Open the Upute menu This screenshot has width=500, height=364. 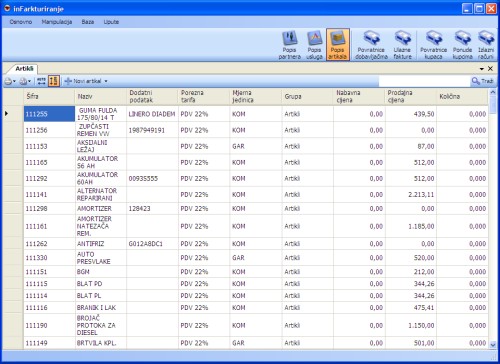111,22
